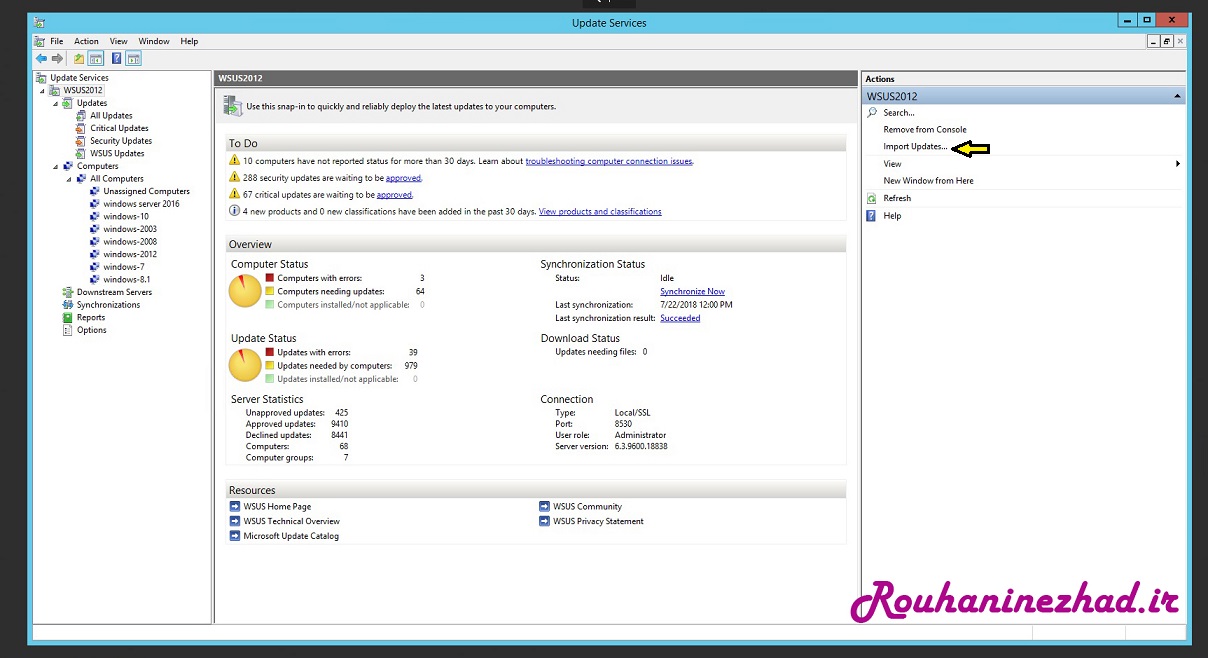Open the Succeeded synchronization result link
The width and height of the screenshot is (1208, 658).
tap(680, 318)
